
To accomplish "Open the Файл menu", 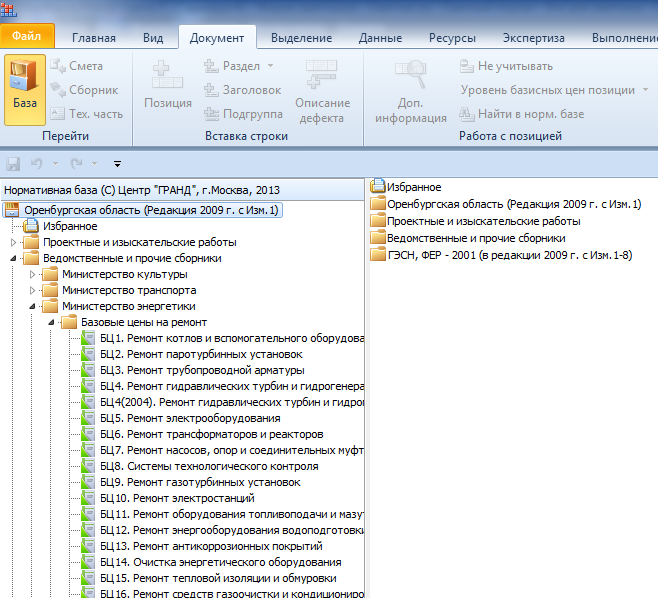I will coord(27,38).
